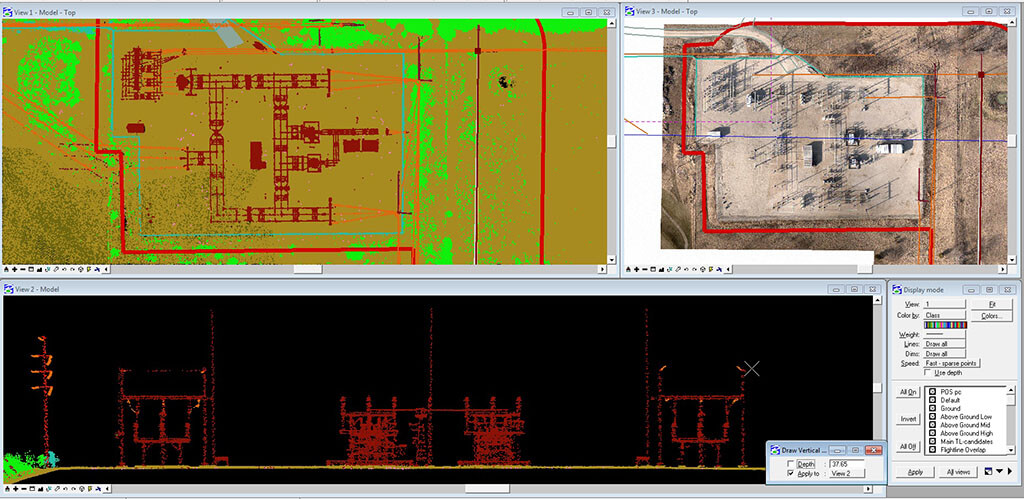
Task: Open the Apply to View 2 dropdown
Action: (x=846, y=473)
